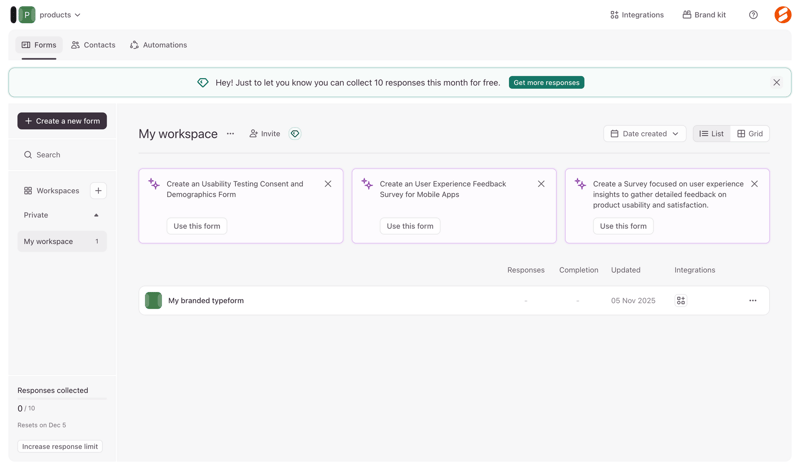Close the User Experience Feedback Survey card
The height and width of the screenshot is (470, 800).
point(541,184)
